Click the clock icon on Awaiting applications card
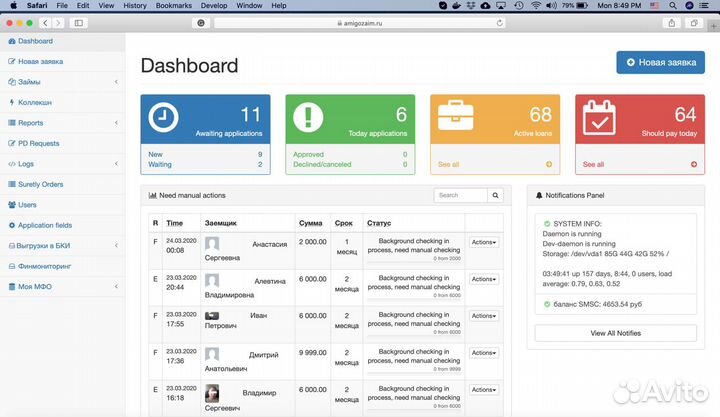This screenshot has height=417, width=720. (x=164, y=118)
